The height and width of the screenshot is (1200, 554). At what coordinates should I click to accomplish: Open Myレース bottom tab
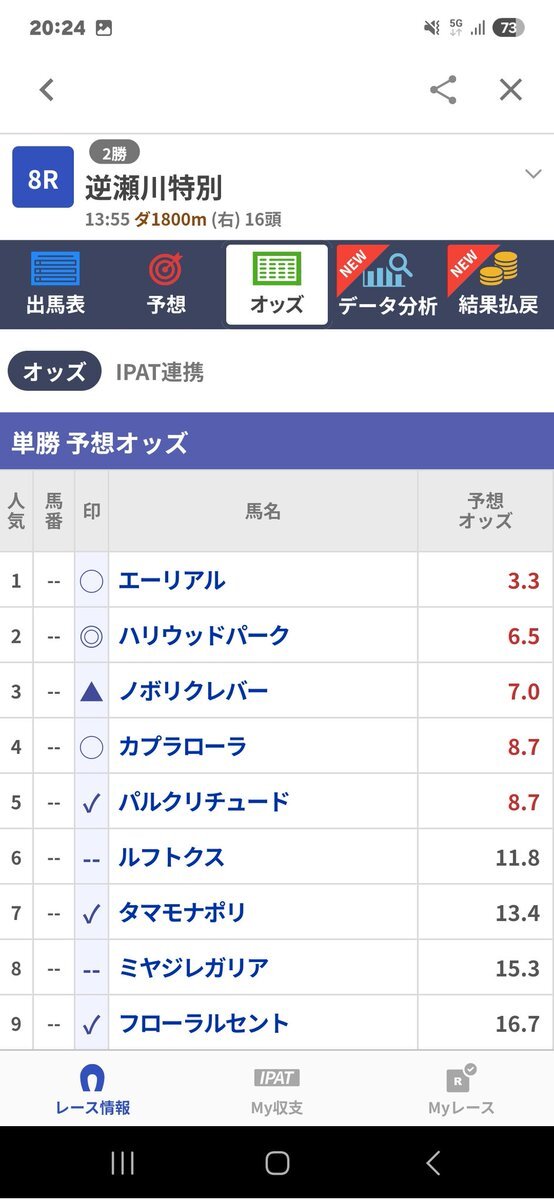(461, 1090)
